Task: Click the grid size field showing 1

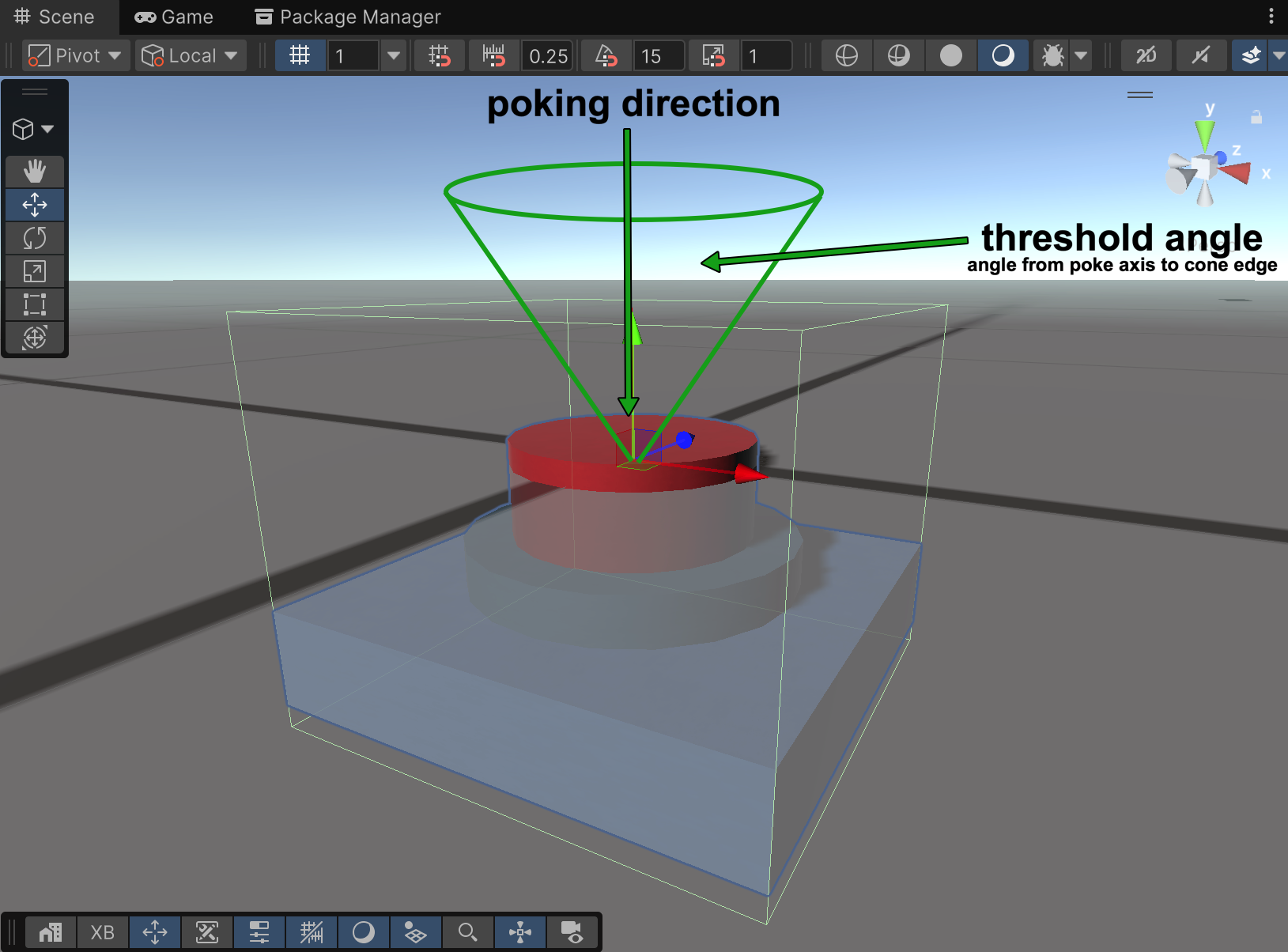Action: pos(353,55)
